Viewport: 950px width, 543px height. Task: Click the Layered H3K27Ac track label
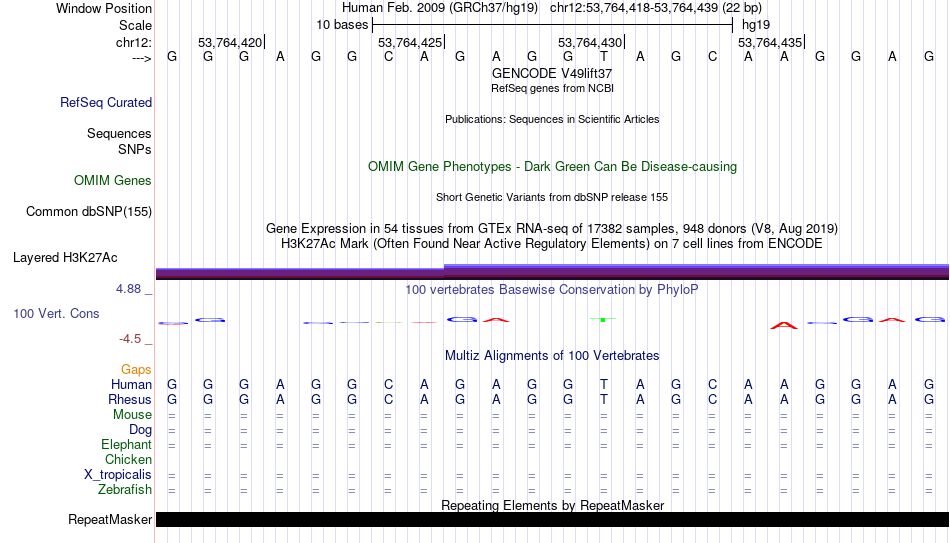tap(65, 258)
